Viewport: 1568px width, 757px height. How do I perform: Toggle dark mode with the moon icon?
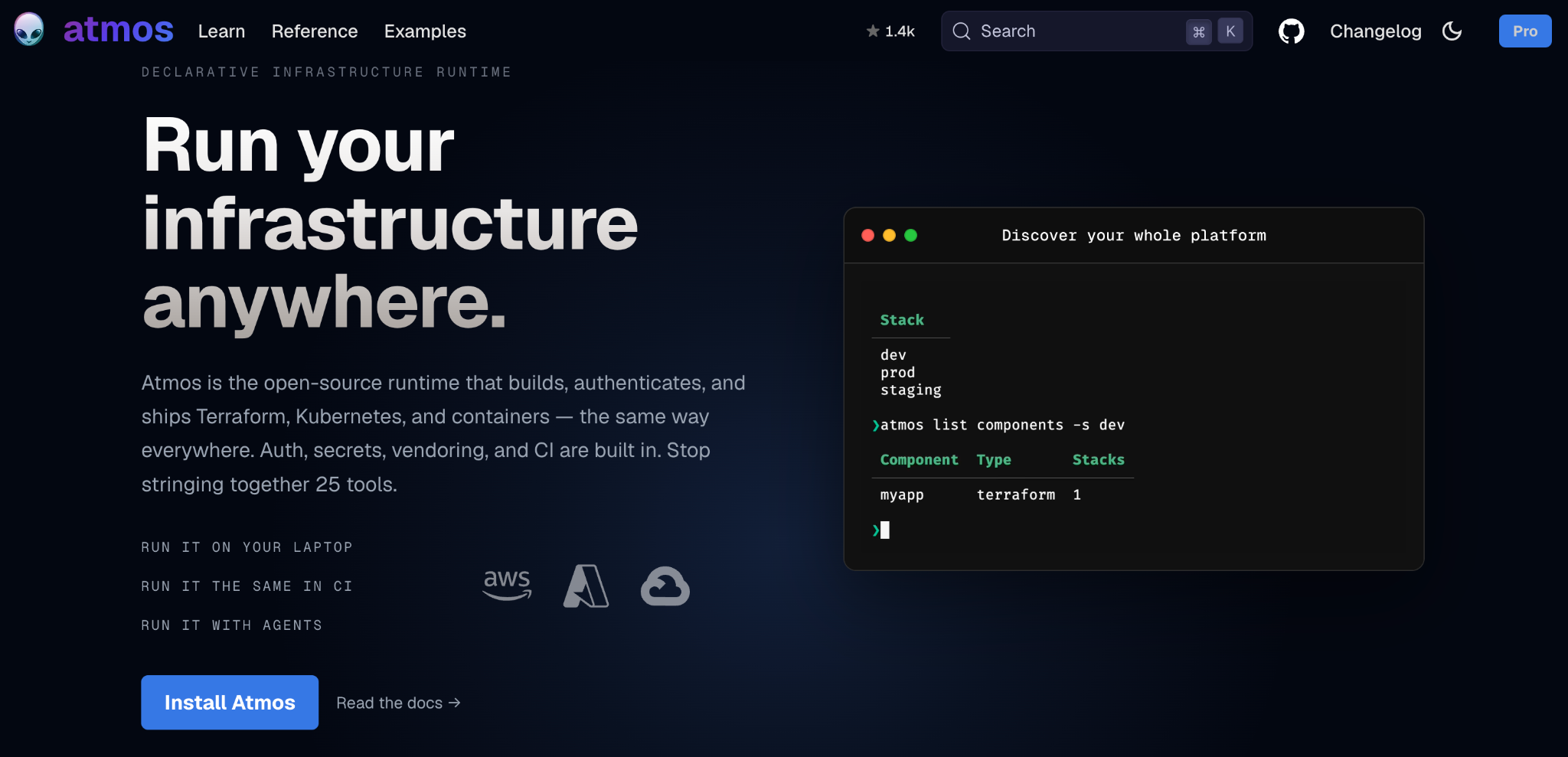click(x=1452, y=31)
